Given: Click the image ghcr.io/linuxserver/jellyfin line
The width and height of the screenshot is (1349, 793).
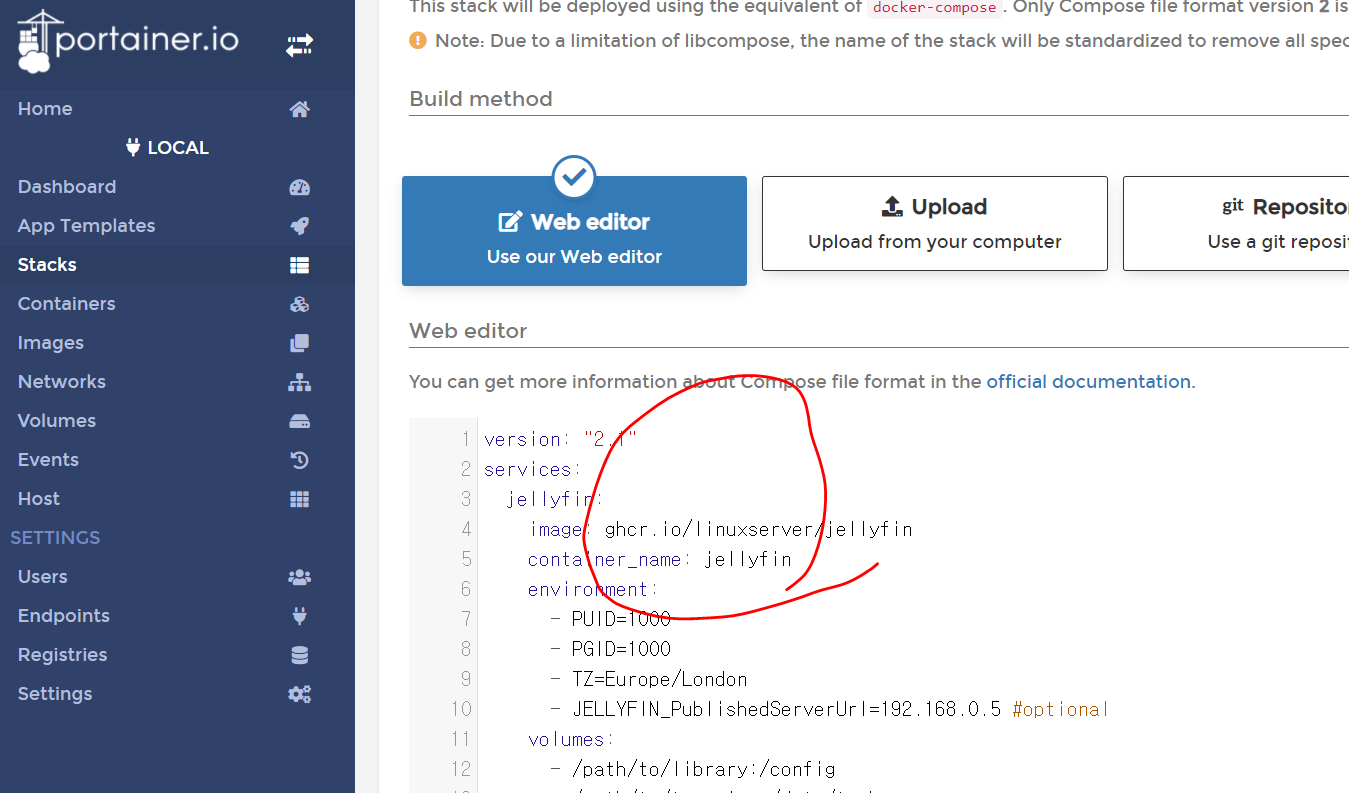Looking at the screenshot, I should pyautogui.click(x=721, y=529).
